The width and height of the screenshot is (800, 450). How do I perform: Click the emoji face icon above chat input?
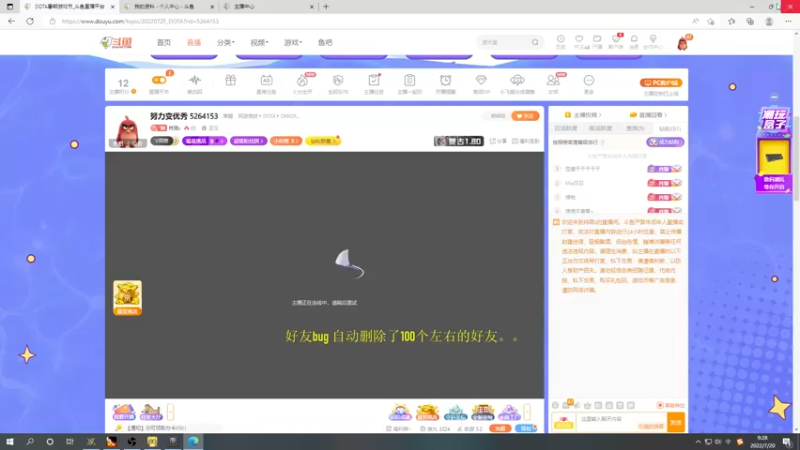[556, 405]
